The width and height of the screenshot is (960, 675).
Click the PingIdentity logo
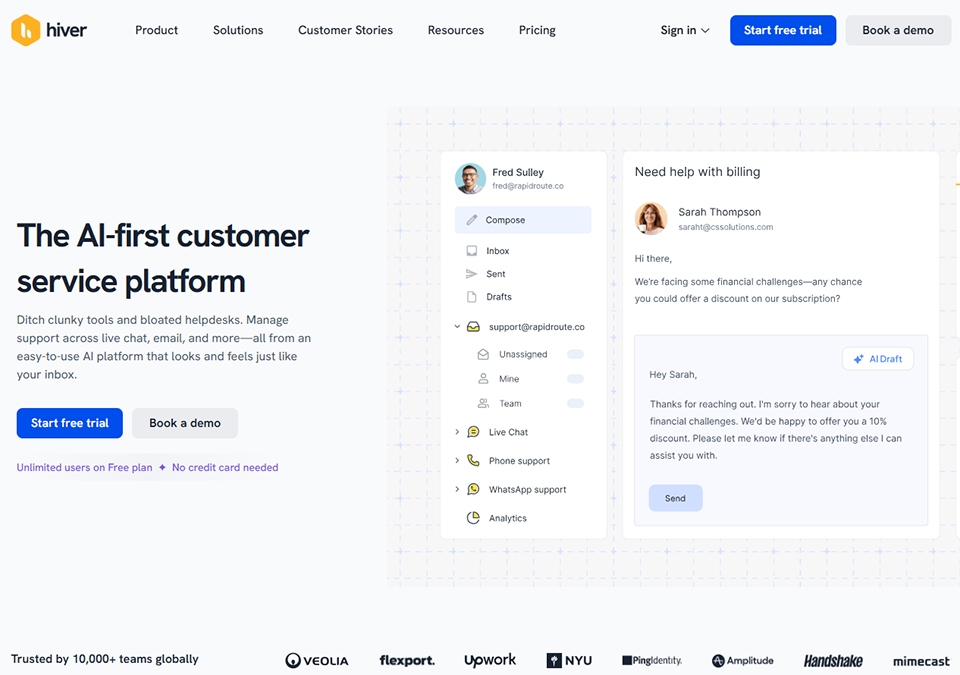click(652, 660)
